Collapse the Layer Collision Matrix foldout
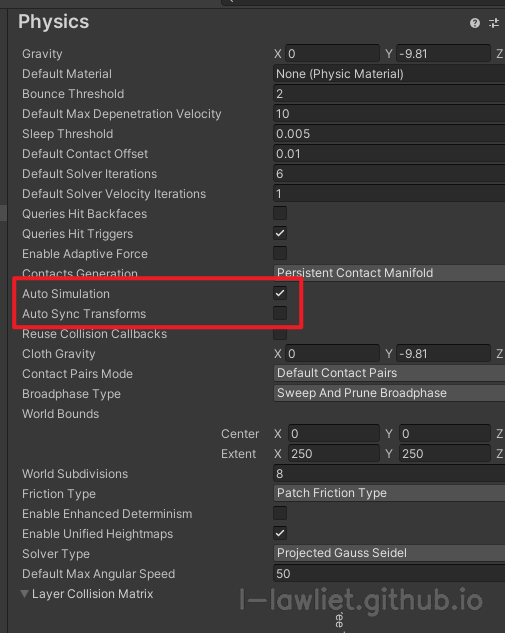Viewport: 505px width, 633px height. [x=25, y=594]
